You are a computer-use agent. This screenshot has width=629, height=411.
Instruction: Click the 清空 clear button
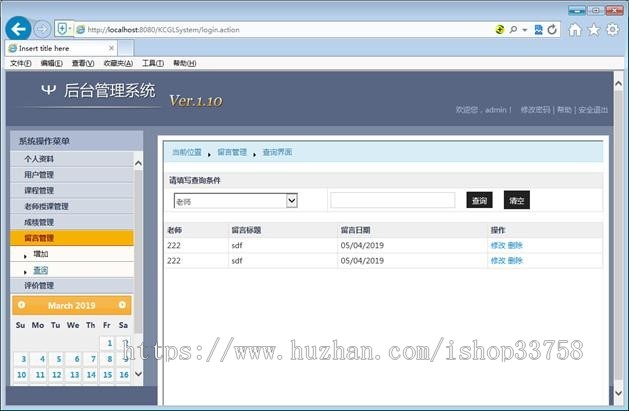coord(517,200)
